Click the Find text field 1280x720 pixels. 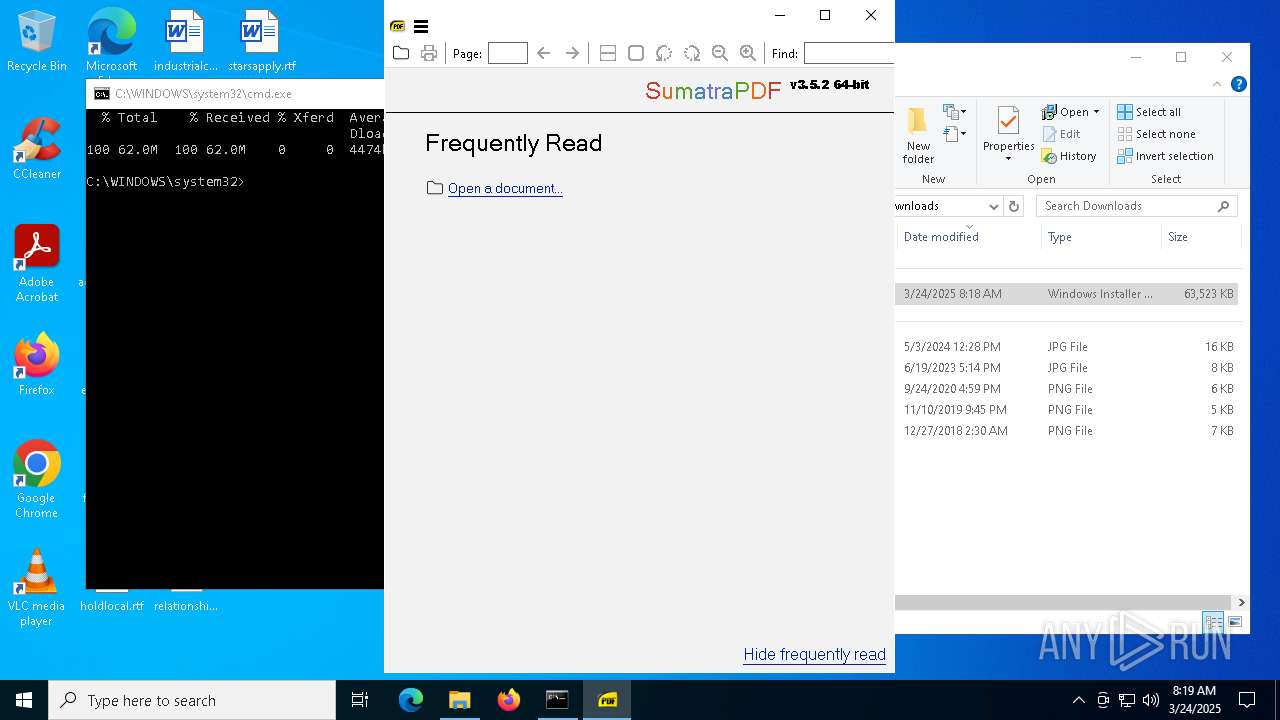[x=849, y=53]
